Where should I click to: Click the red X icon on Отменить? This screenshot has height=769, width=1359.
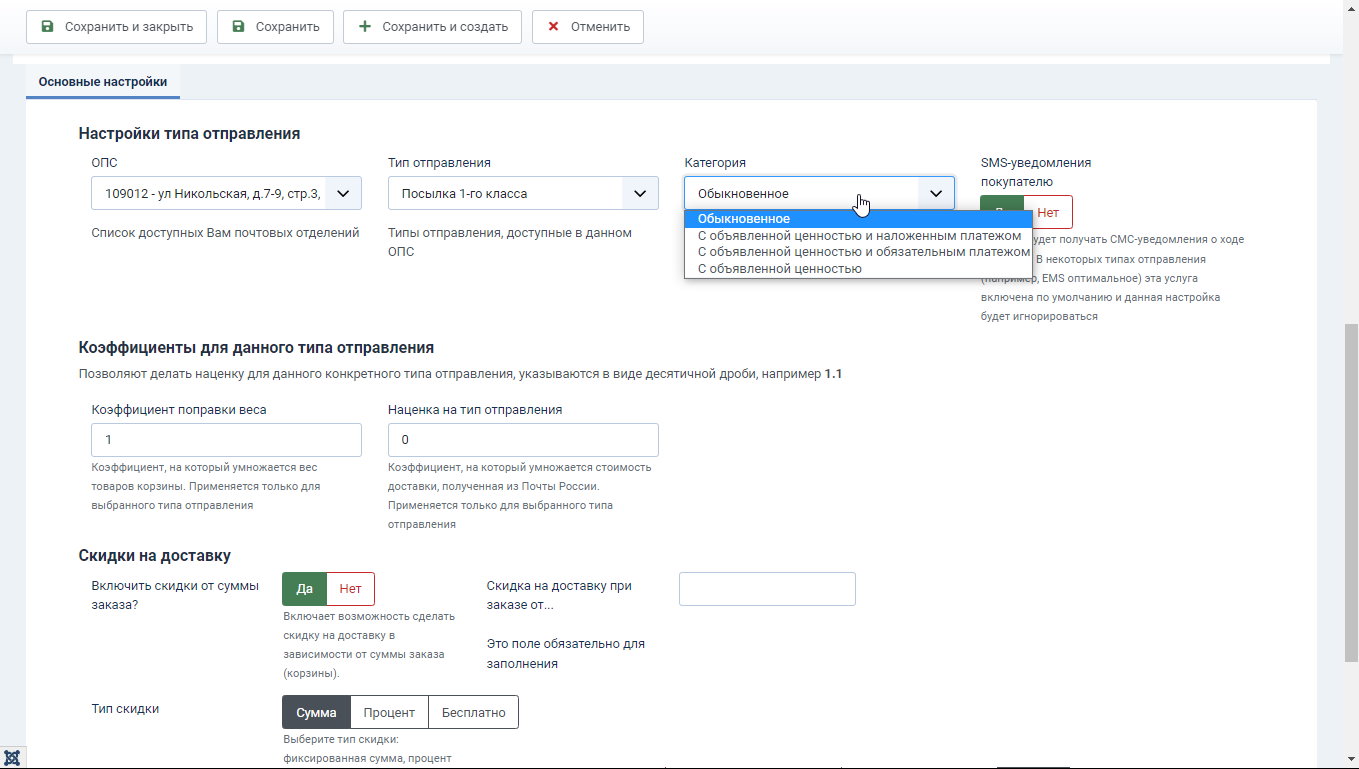point(553,27)
